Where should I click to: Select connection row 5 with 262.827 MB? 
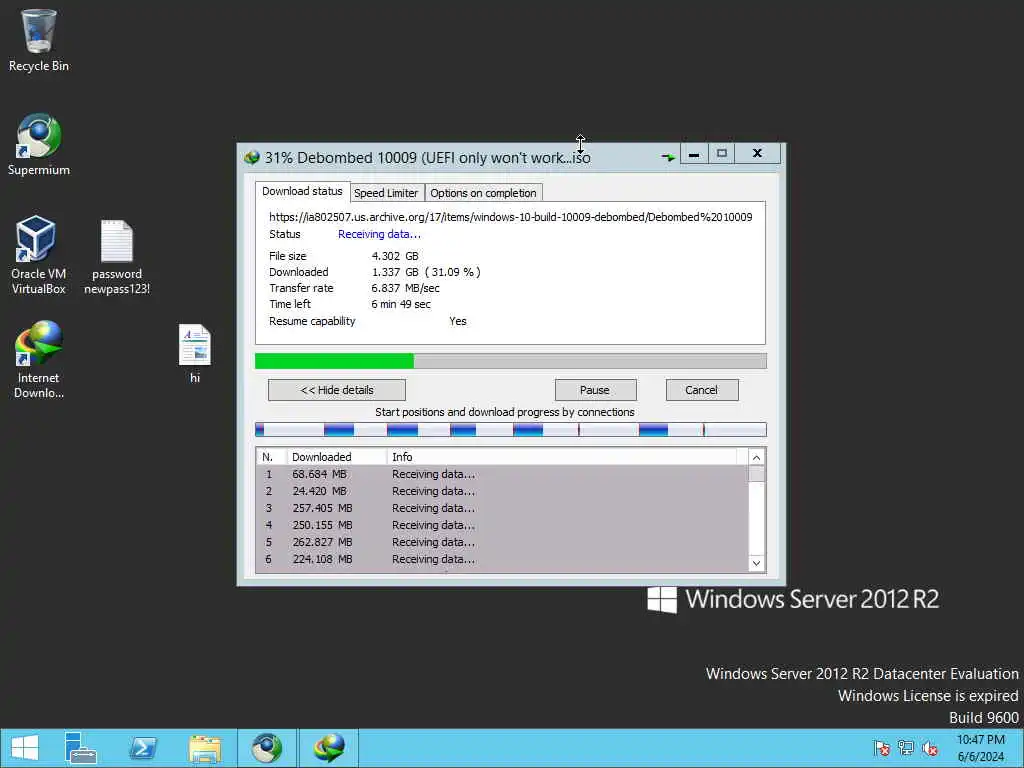pos(502,542)
